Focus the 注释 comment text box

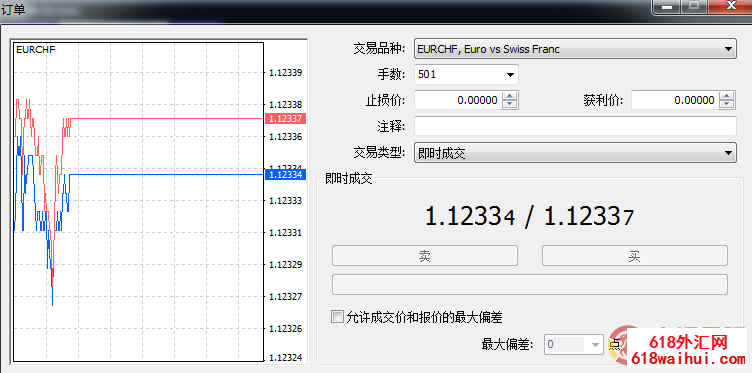pyautogui.click(x=575, y=126)
